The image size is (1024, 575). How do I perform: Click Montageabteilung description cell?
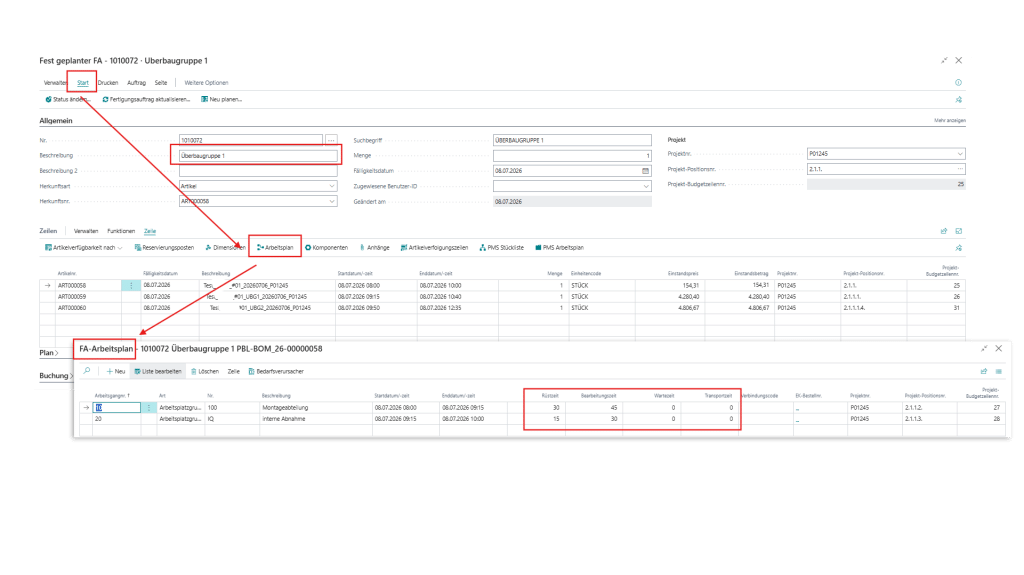coord(316,408)
